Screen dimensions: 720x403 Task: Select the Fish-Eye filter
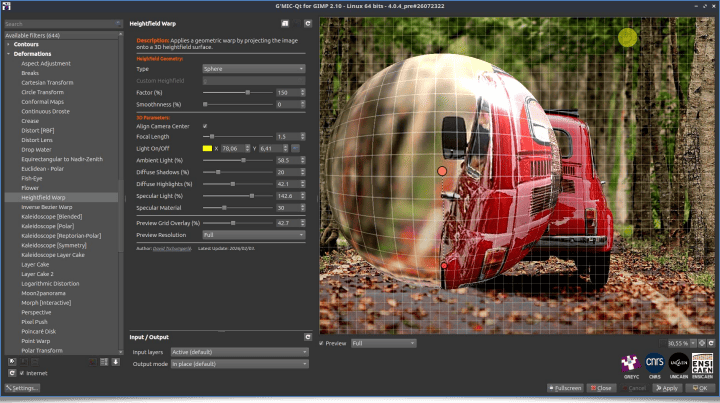pos(32,179)
